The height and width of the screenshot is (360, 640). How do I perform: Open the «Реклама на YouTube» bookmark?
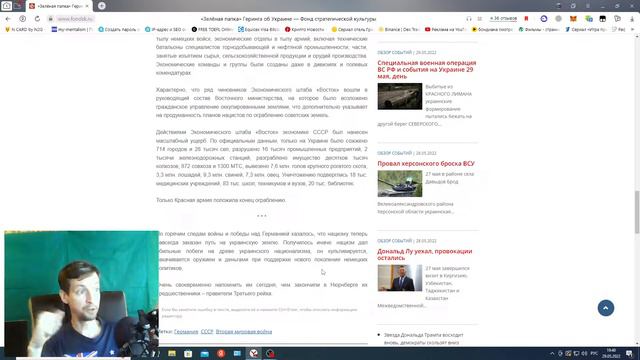(445, 29)
